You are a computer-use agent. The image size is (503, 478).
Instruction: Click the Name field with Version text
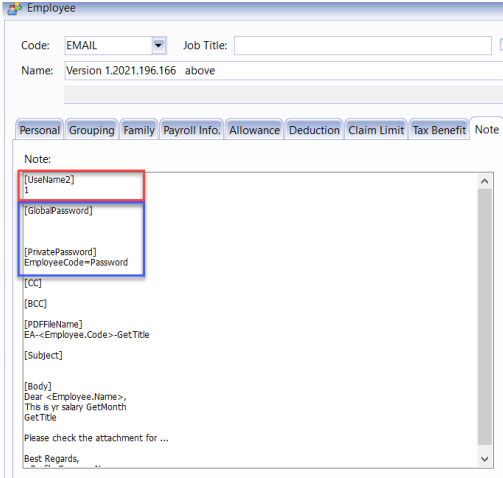[284, 71]
